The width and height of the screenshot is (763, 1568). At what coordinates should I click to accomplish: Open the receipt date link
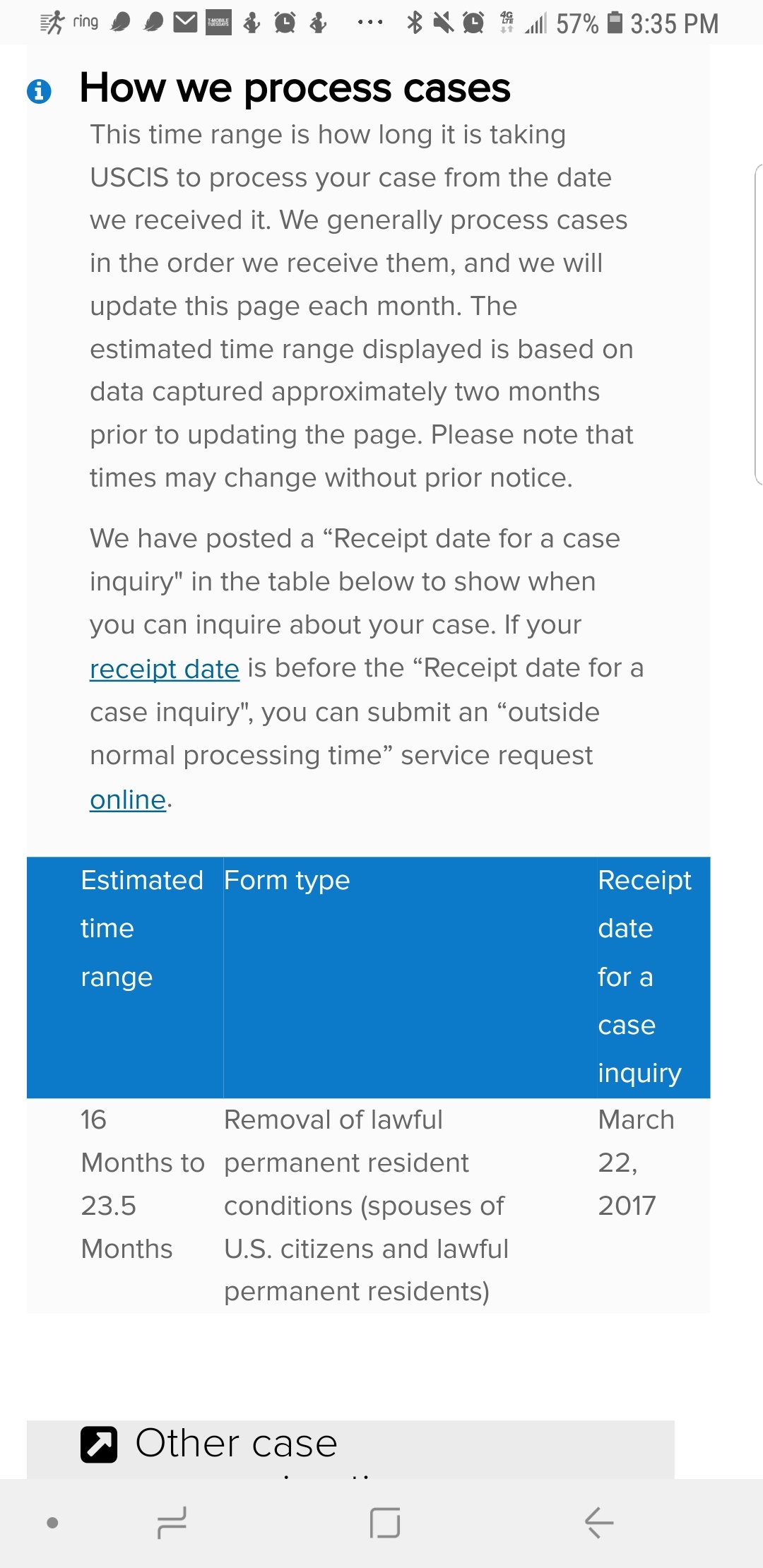(x=165, y=668)
